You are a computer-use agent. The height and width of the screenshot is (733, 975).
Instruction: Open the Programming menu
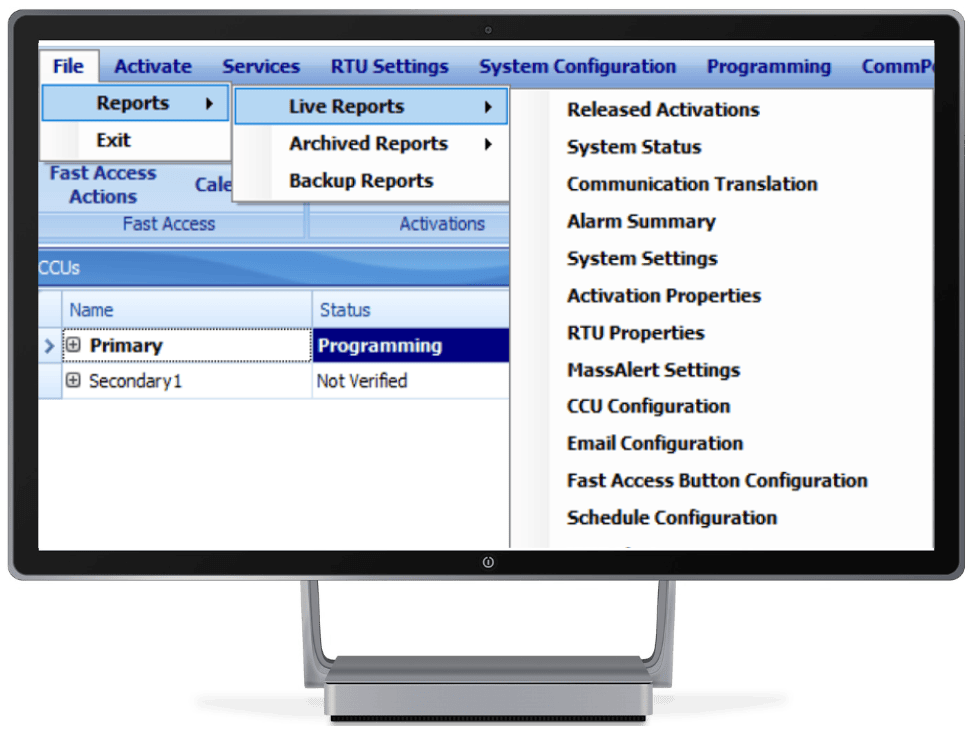pos(769,66)
